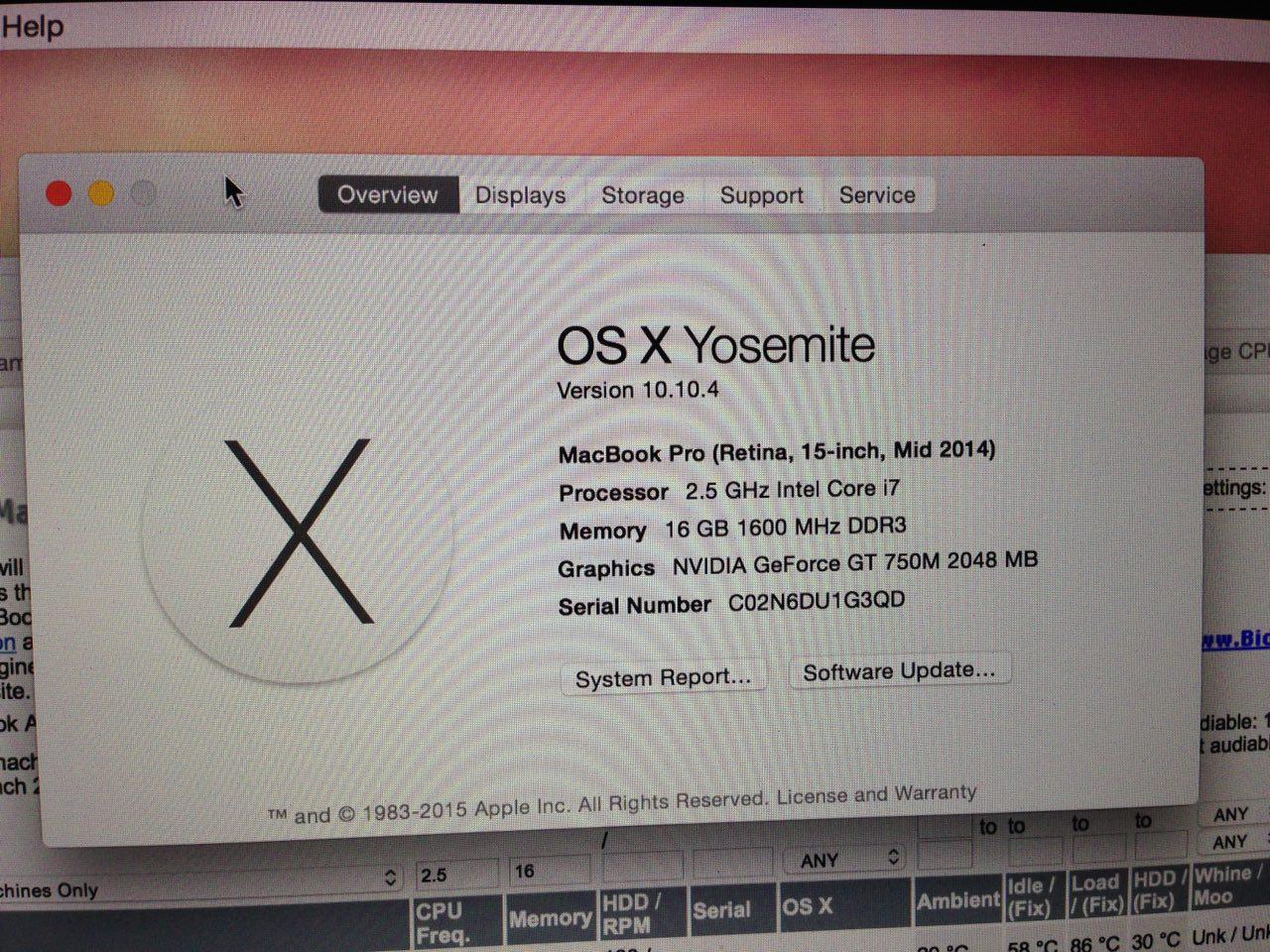Click the Idle / (Fix) column header
This screenshot has width=1270, height=952.
pos(1034,896)
